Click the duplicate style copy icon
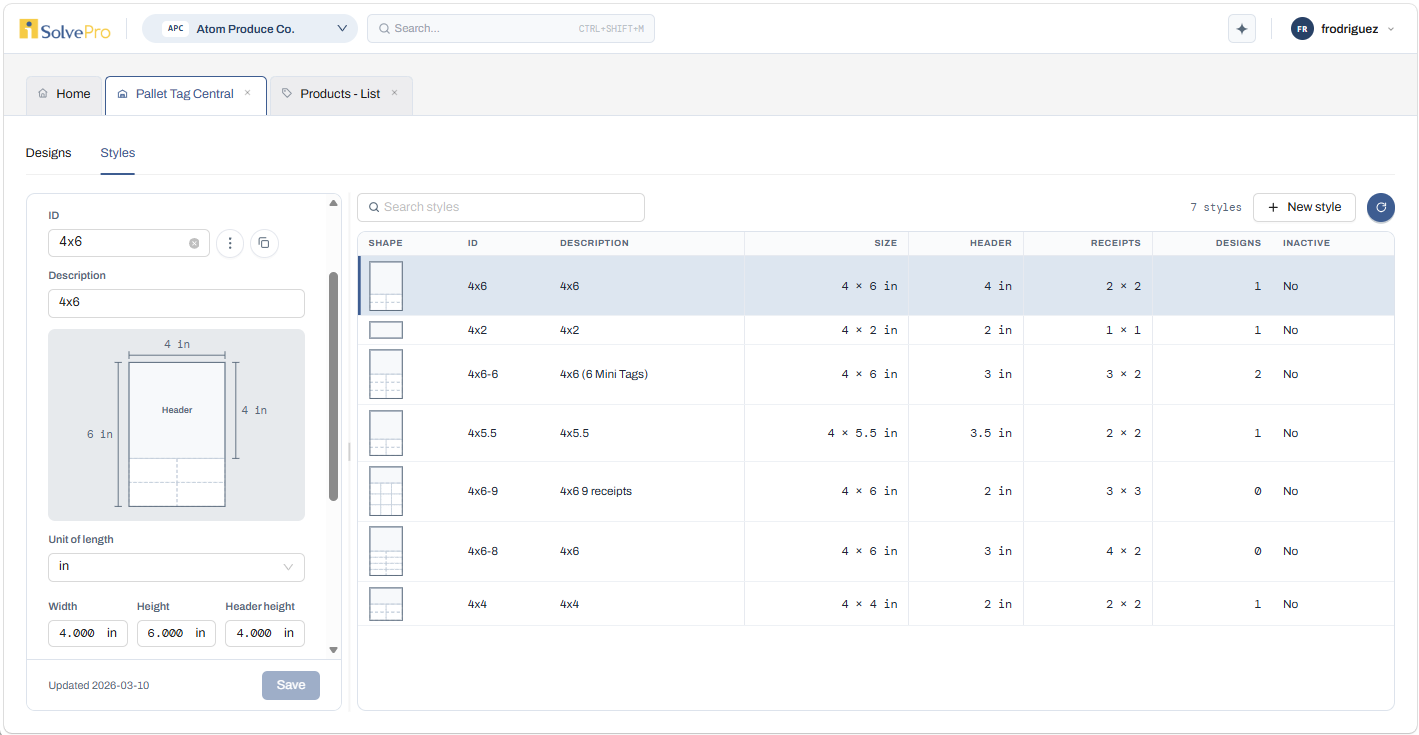Image resolution: width=1419 pixels, height=735 pixels. (x=264, y=243)
